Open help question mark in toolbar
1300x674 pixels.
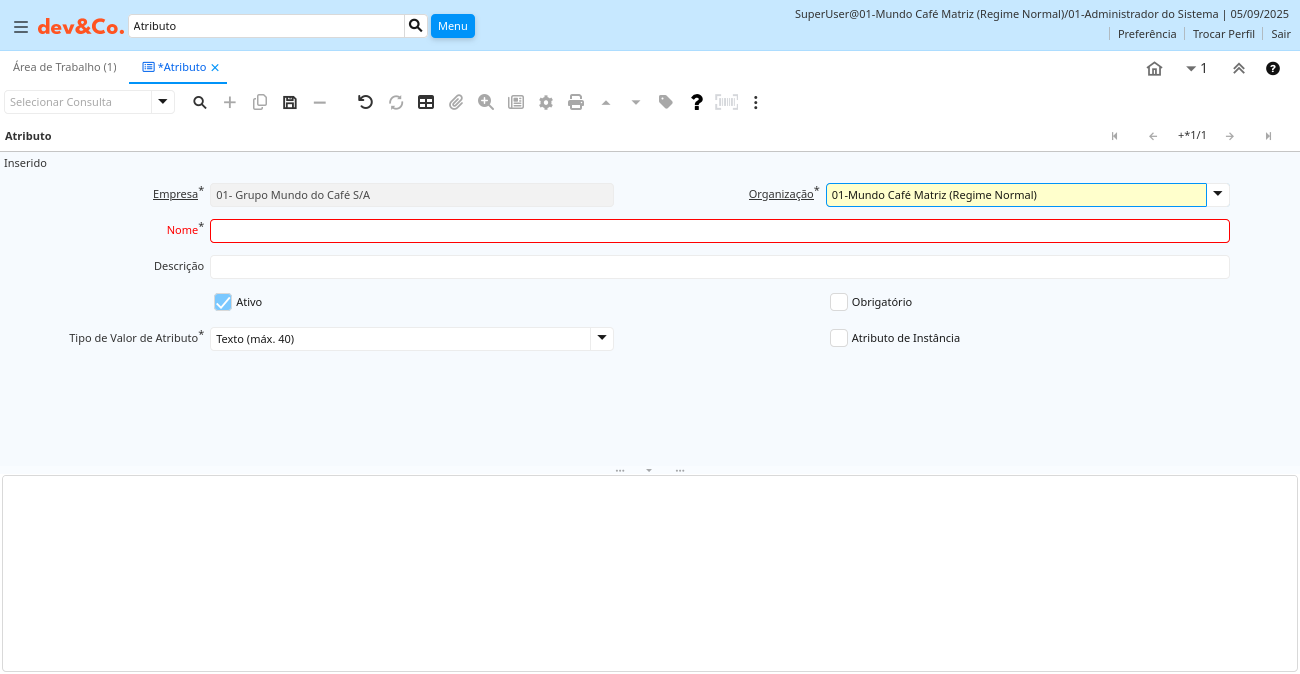(x=697, y=102)
